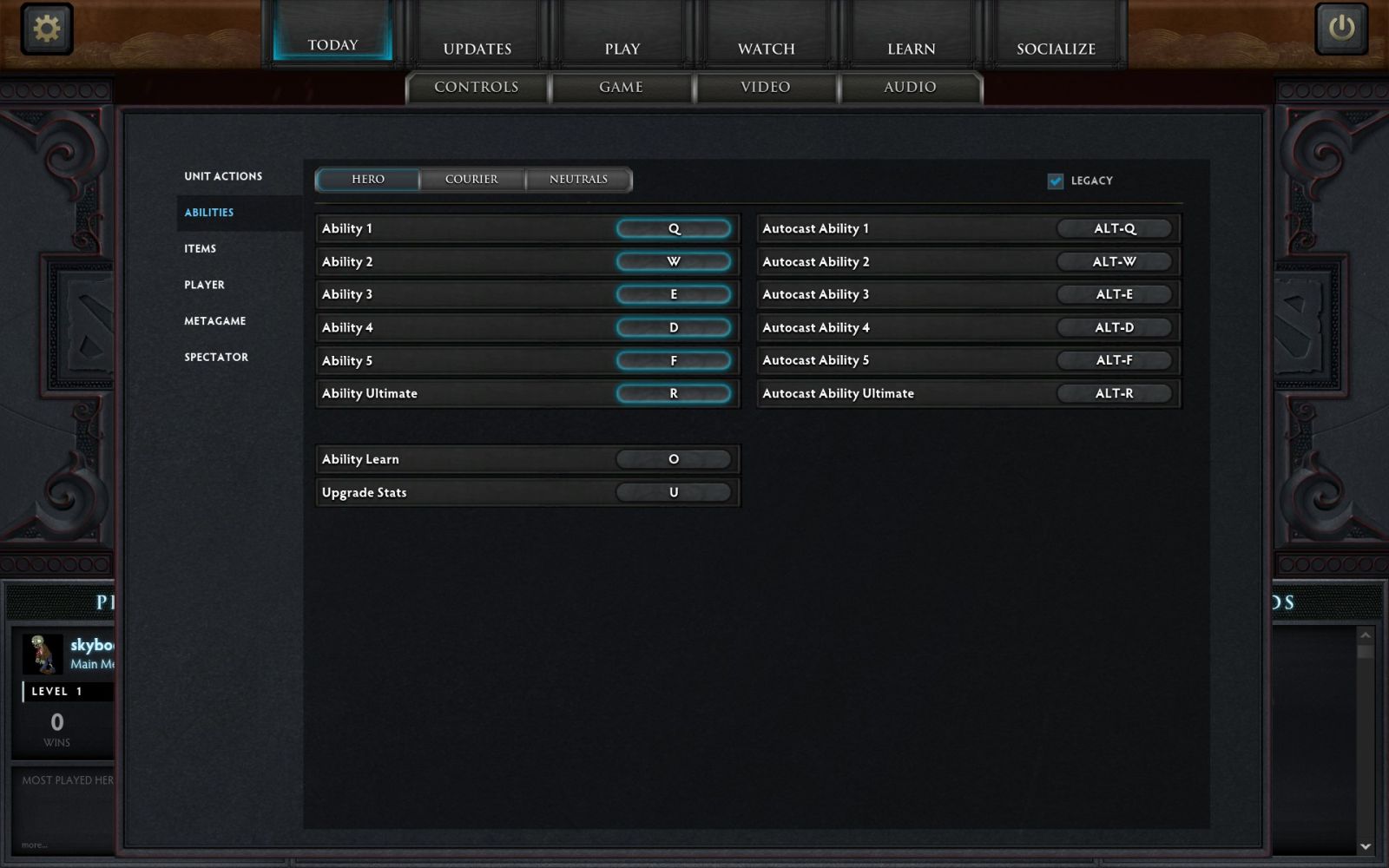
Task: Open the Audio settings tab
Action: pos(910,88)
